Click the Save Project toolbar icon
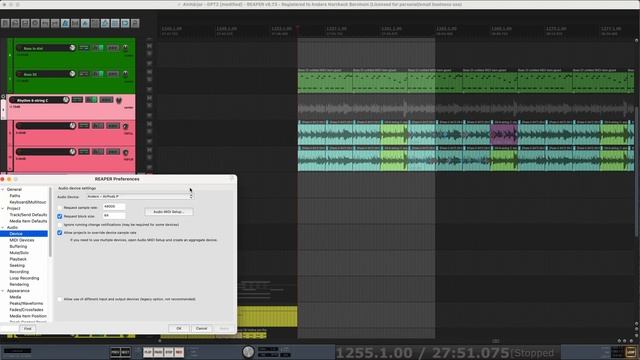This screenshot has height=360, width=640. pyautogui.click(x=25, y=23)
